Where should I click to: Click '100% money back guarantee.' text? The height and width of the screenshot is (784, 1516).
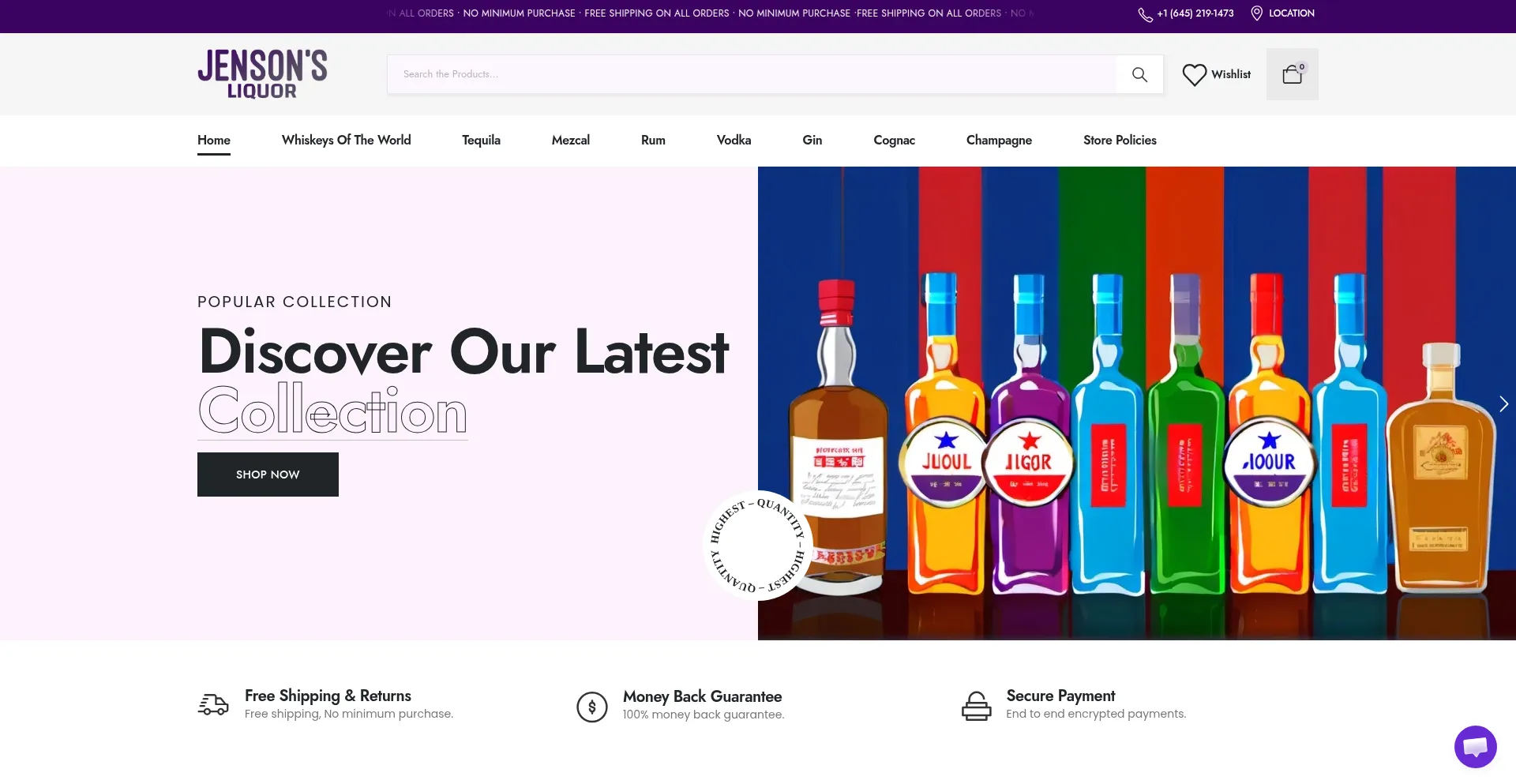click(x=704, y=715)
